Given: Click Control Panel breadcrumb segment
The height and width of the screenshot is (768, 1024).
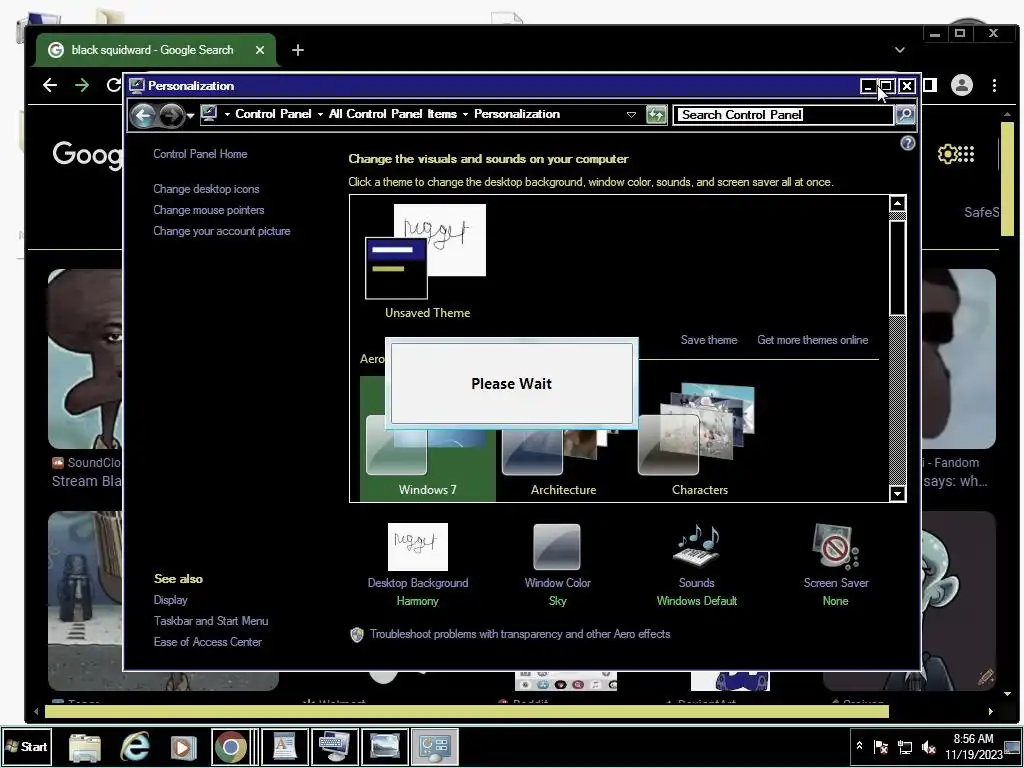Looking at the screenshot, I should coord(273,114).
